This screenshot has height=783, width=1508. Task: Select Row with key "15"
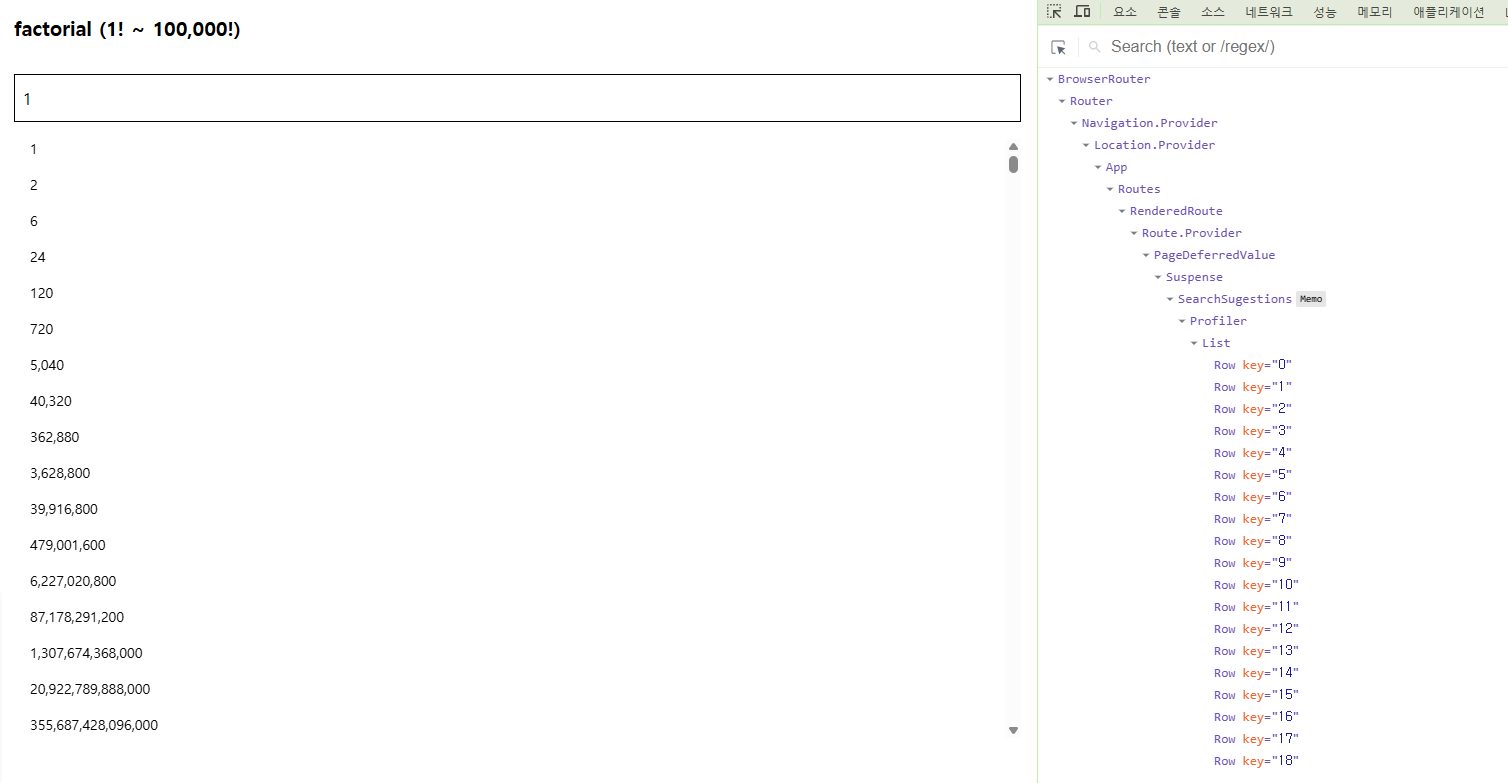(1257, 695)
